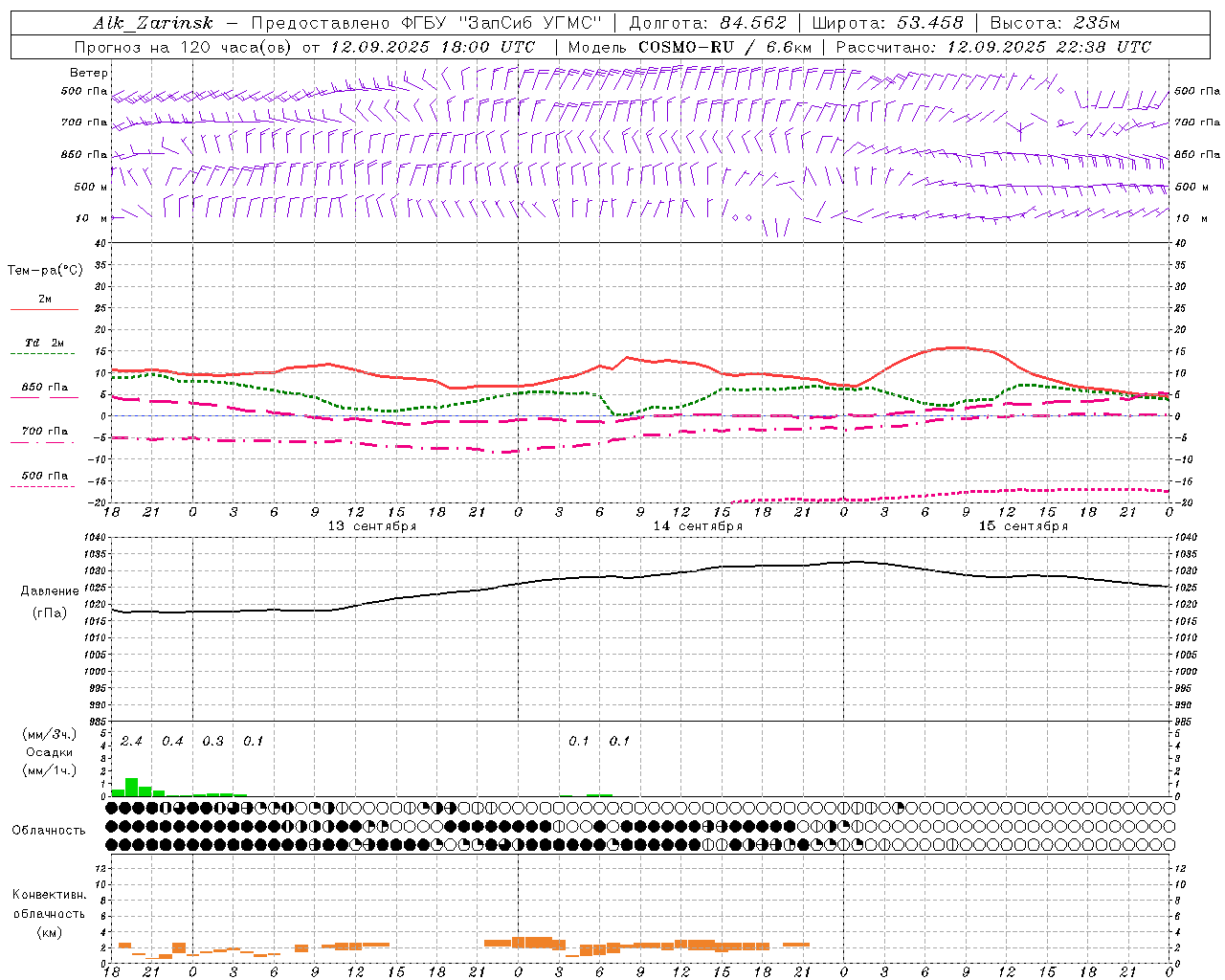Select the 500 гПа temperature legend entry

point(45,476)
